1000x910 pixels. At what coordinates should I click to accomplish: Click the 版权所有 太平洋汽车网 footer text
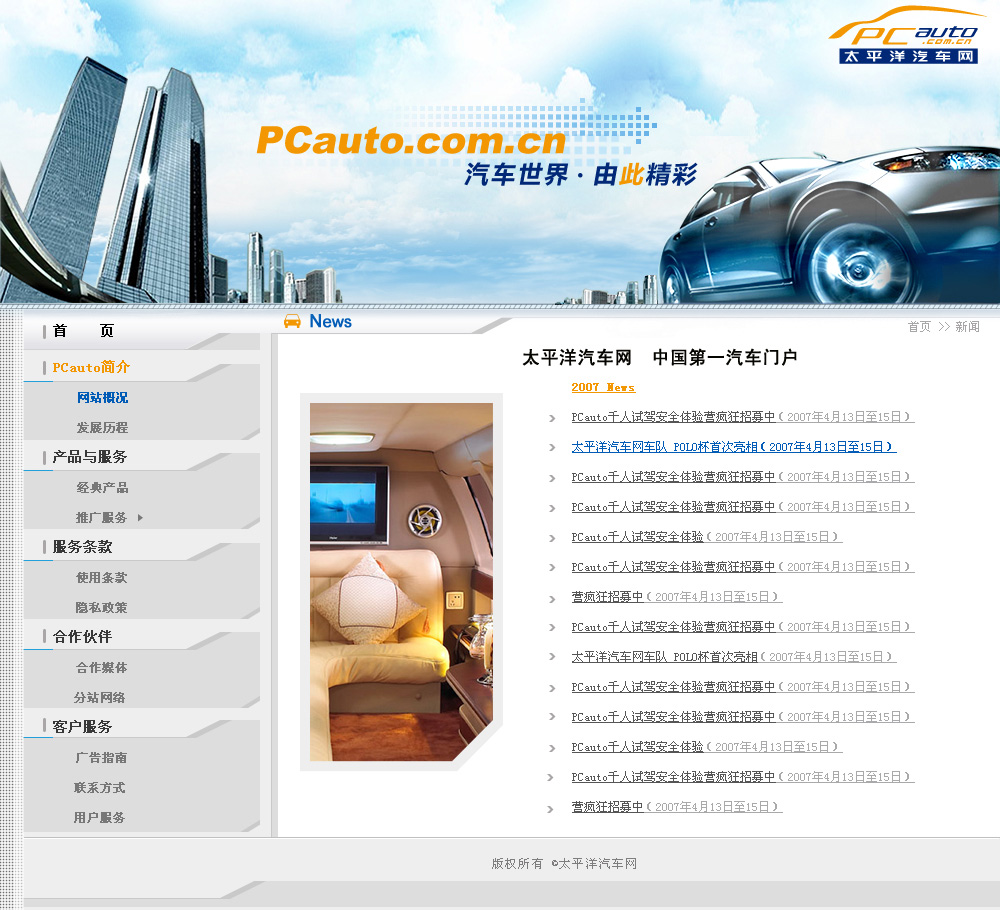pyautogui.click(x=564, y=863)
